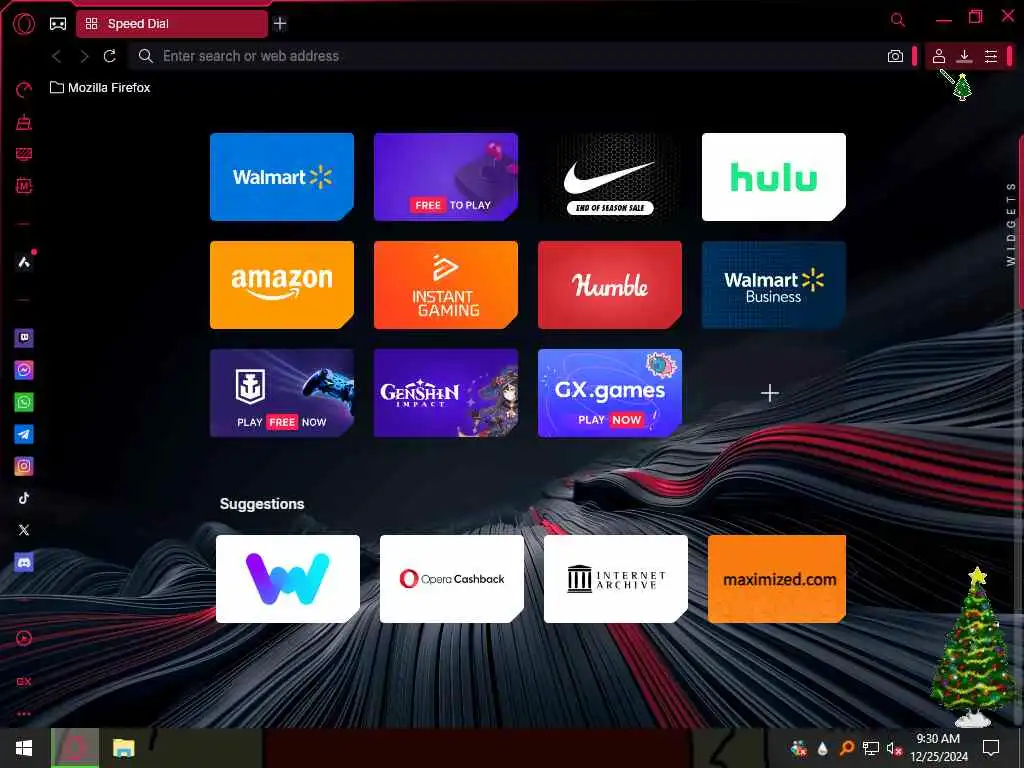The width and height of the screenshot is (1024, 768).
Task: Go forward with the forward arrow
Action: coord(84,56)
